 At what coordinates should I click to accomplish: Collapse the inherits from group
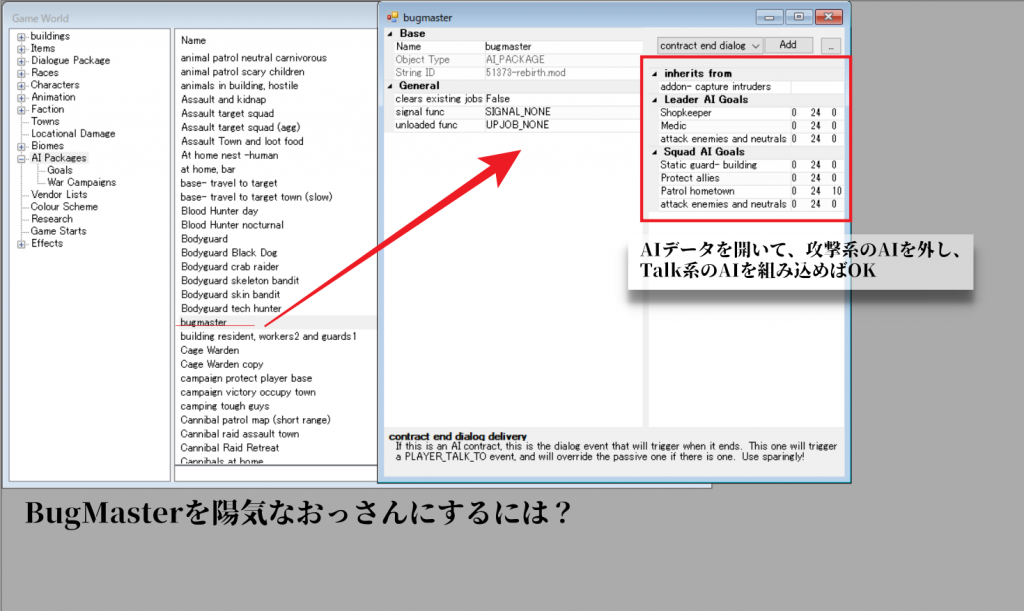point(655,74)
